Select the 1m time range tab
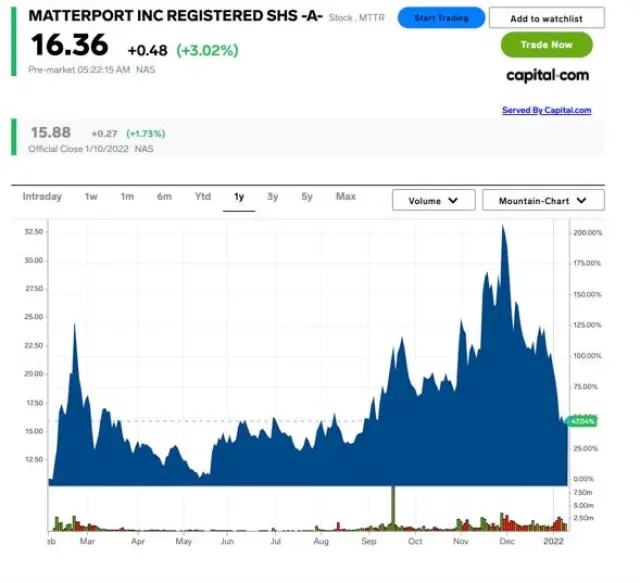Image resolution: width=640 pixels, height=583 pixels. coord(127,197)
